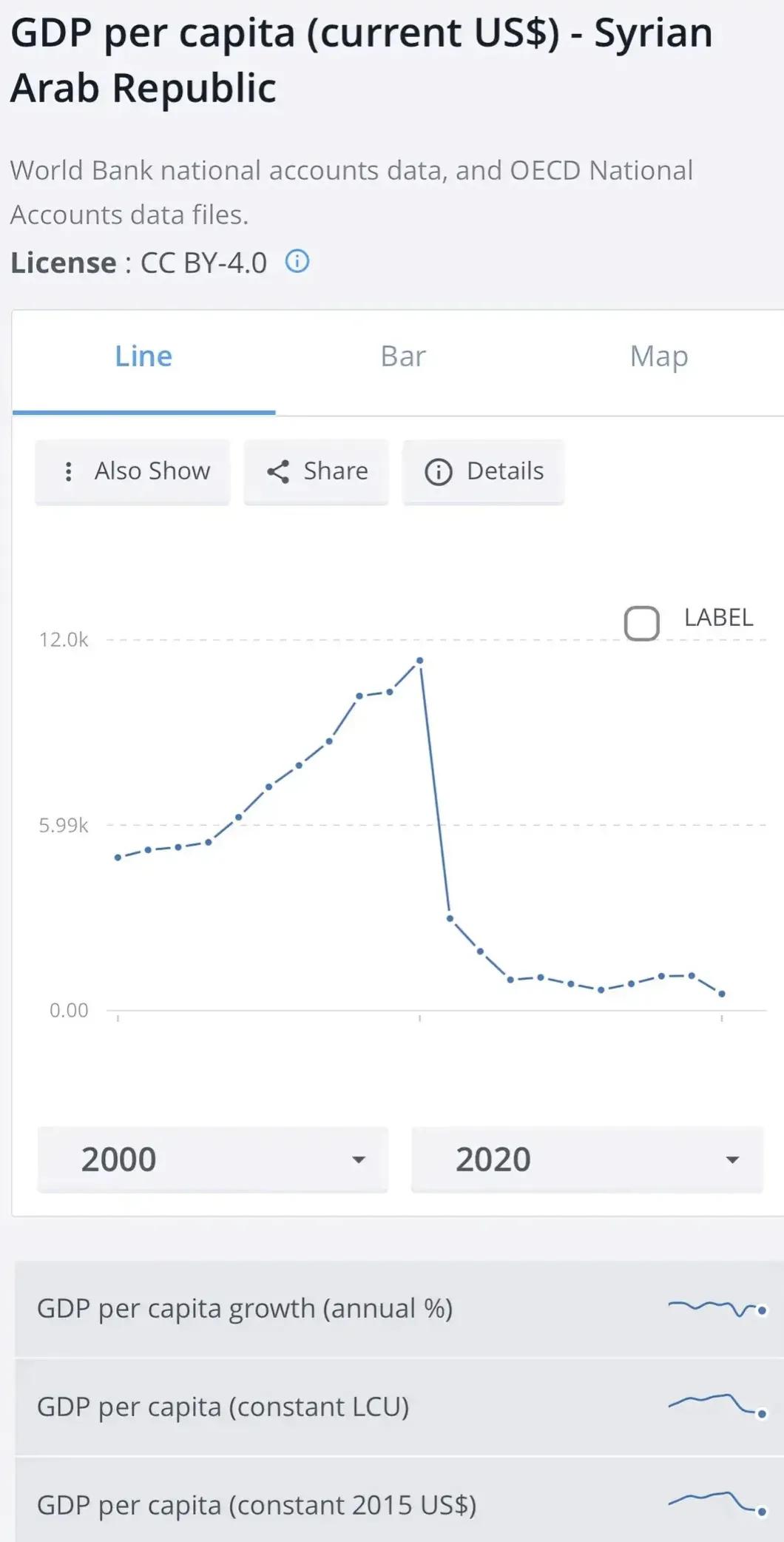Open GDP per capita (constant 2015 US$) link
Screen dimensions: 784x1542
tap(257, 1504)
